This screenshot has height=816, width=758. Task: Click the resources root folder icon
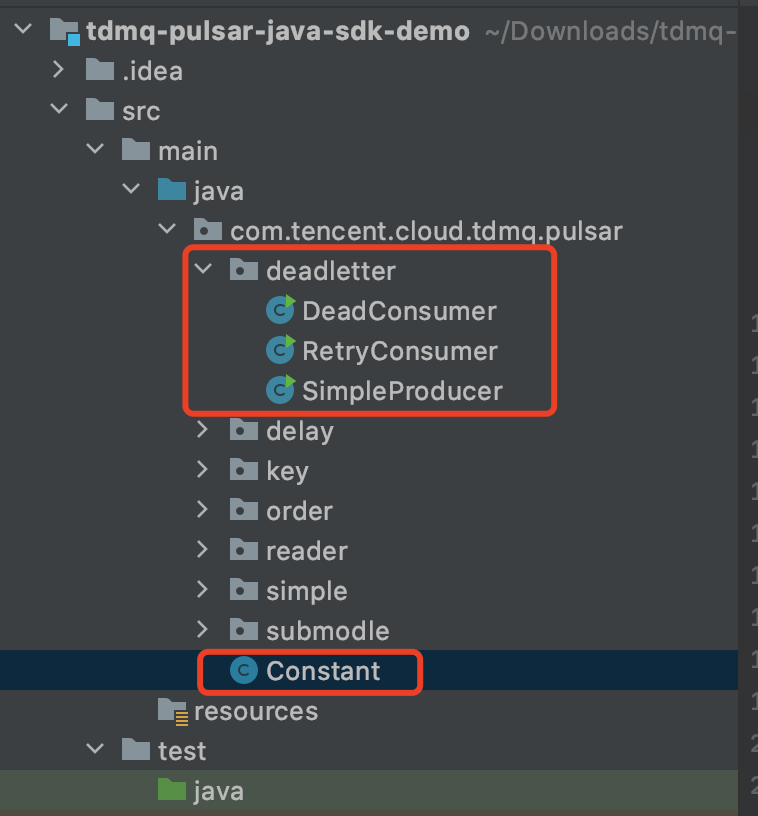173,711
